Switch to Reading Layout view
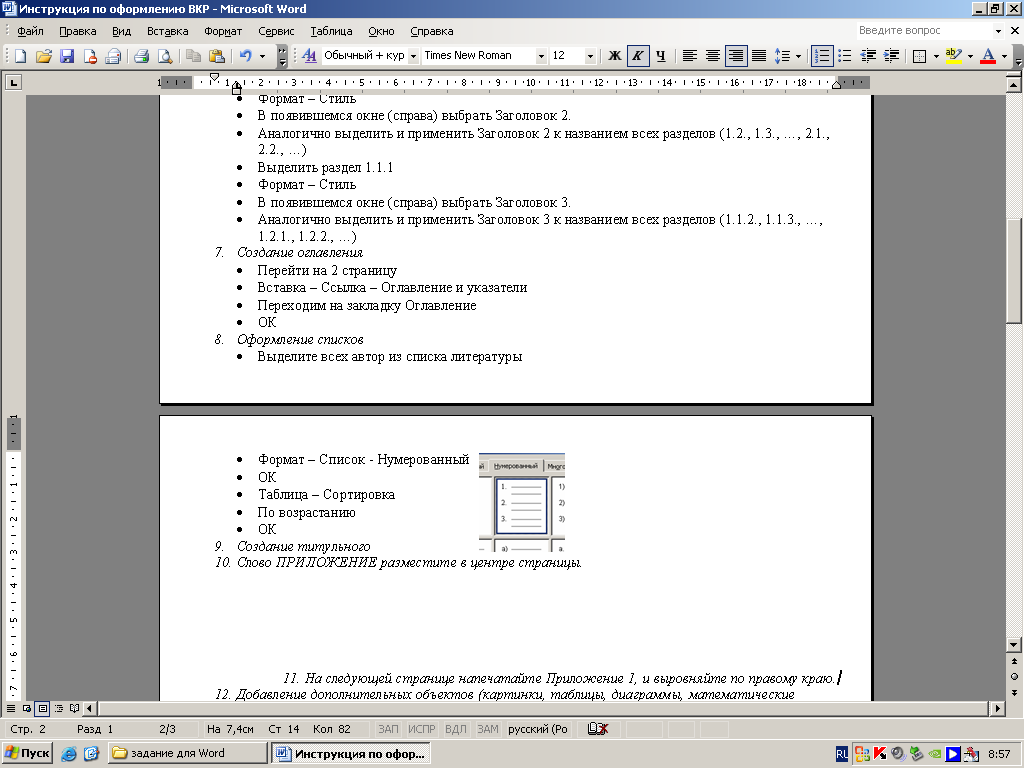Viewport: 1024px width, 768px height. tap(74, 708)
